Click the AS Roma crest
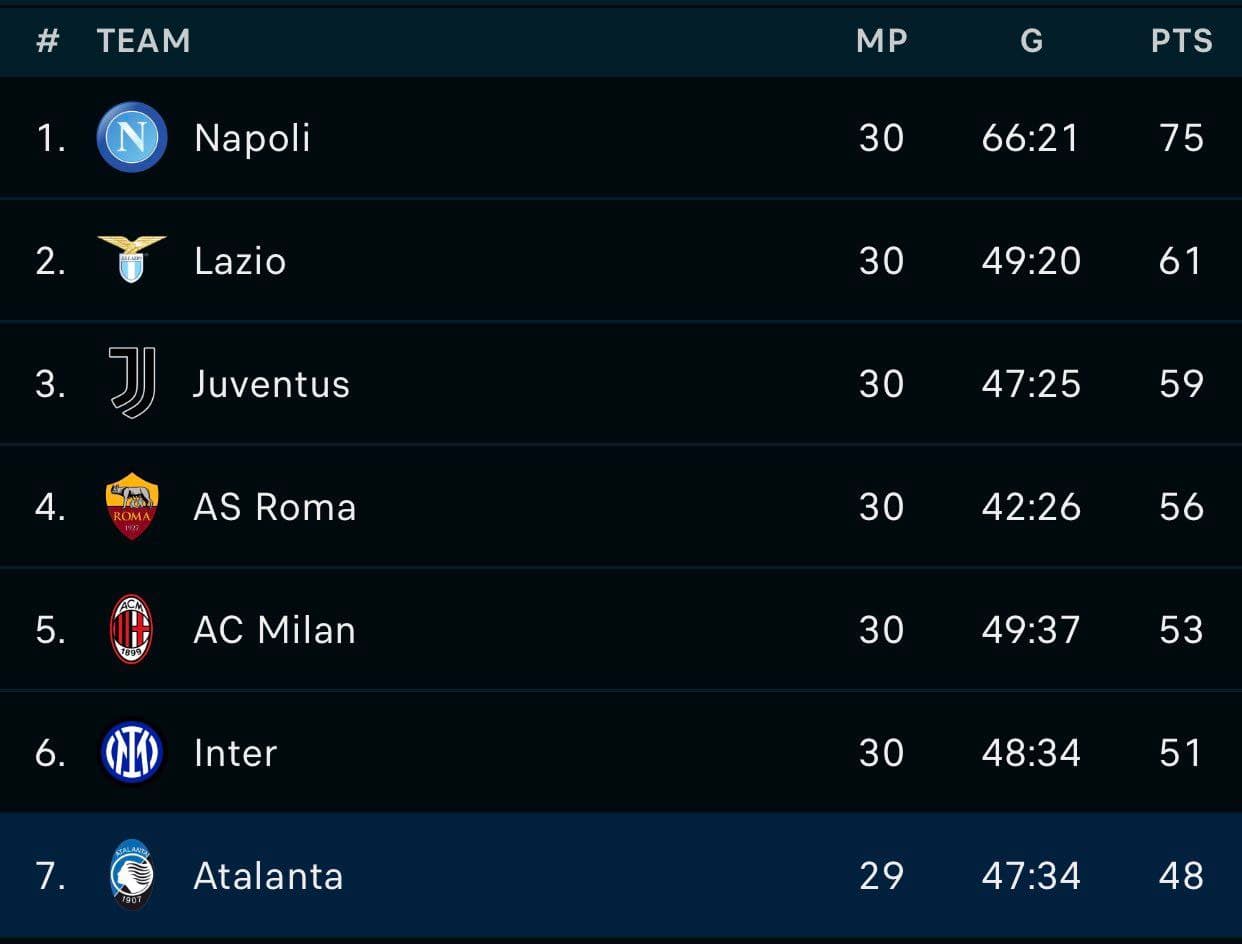The image size is (1242, 944). 132,506
